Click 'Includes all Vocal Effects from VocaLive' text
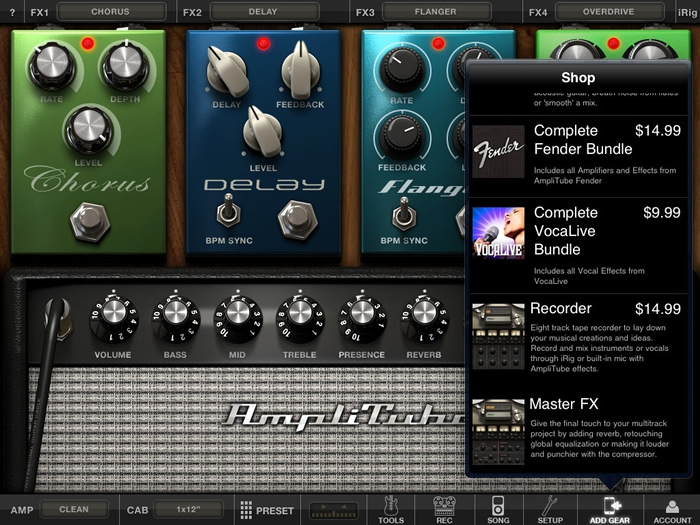 coord(589,276)
